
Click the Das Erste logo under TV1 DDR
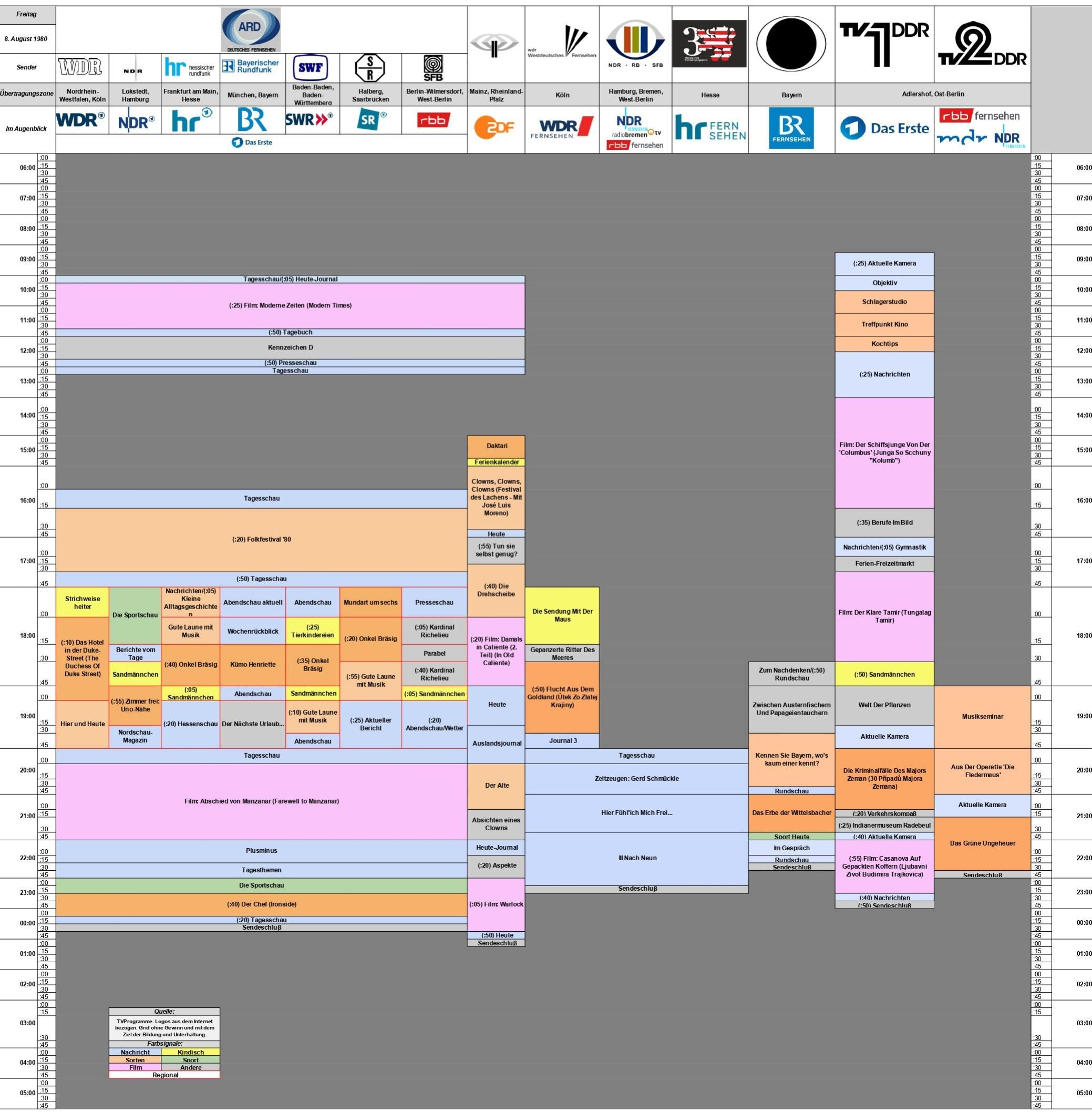884,128
